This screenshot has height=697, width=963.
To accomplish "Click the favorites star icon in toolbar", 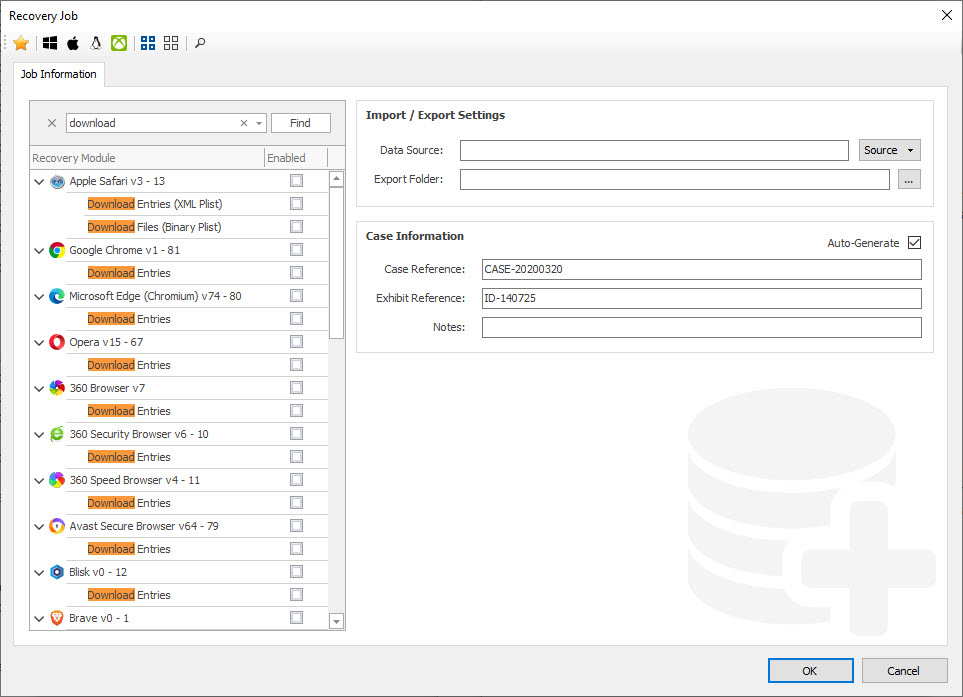I will point(21,43).
